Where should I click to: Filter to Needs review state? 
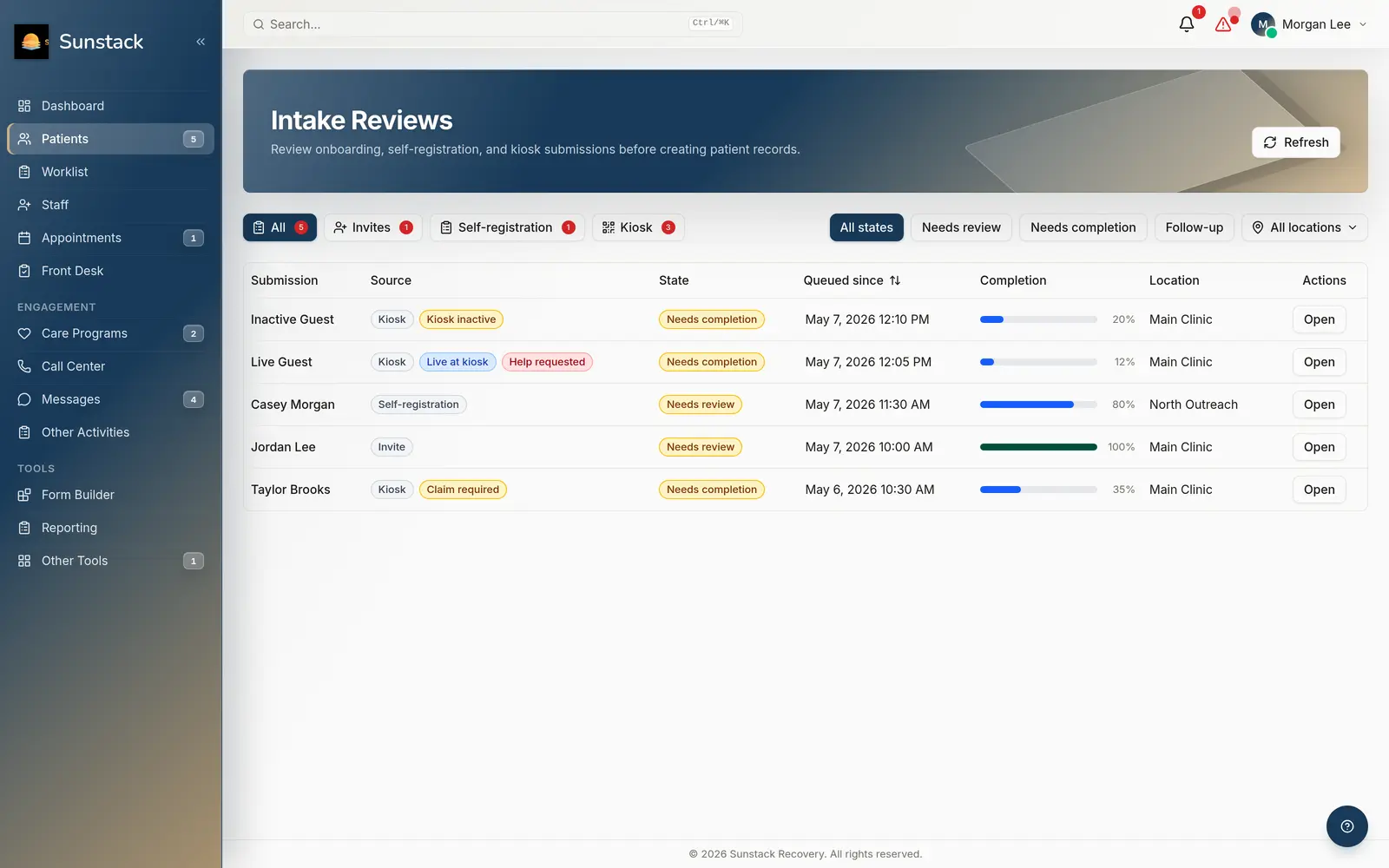(961, 227)
